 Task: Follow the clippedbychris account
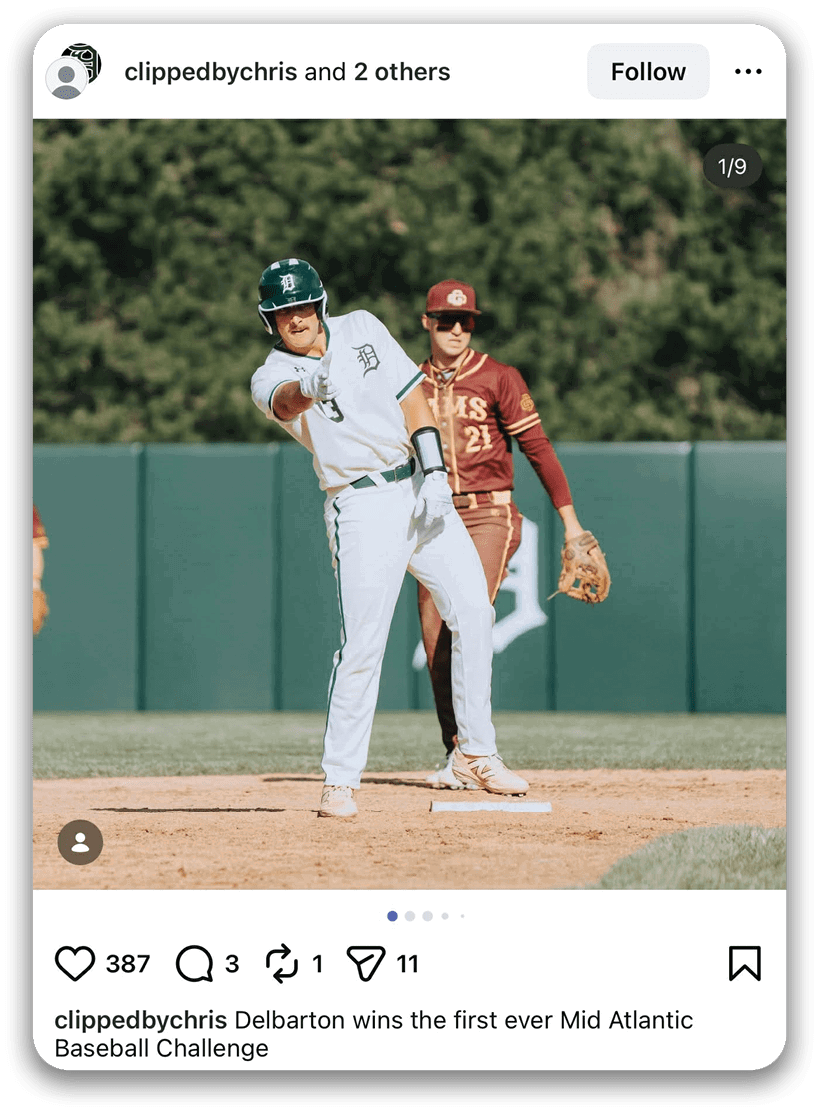tap(648, 72)
